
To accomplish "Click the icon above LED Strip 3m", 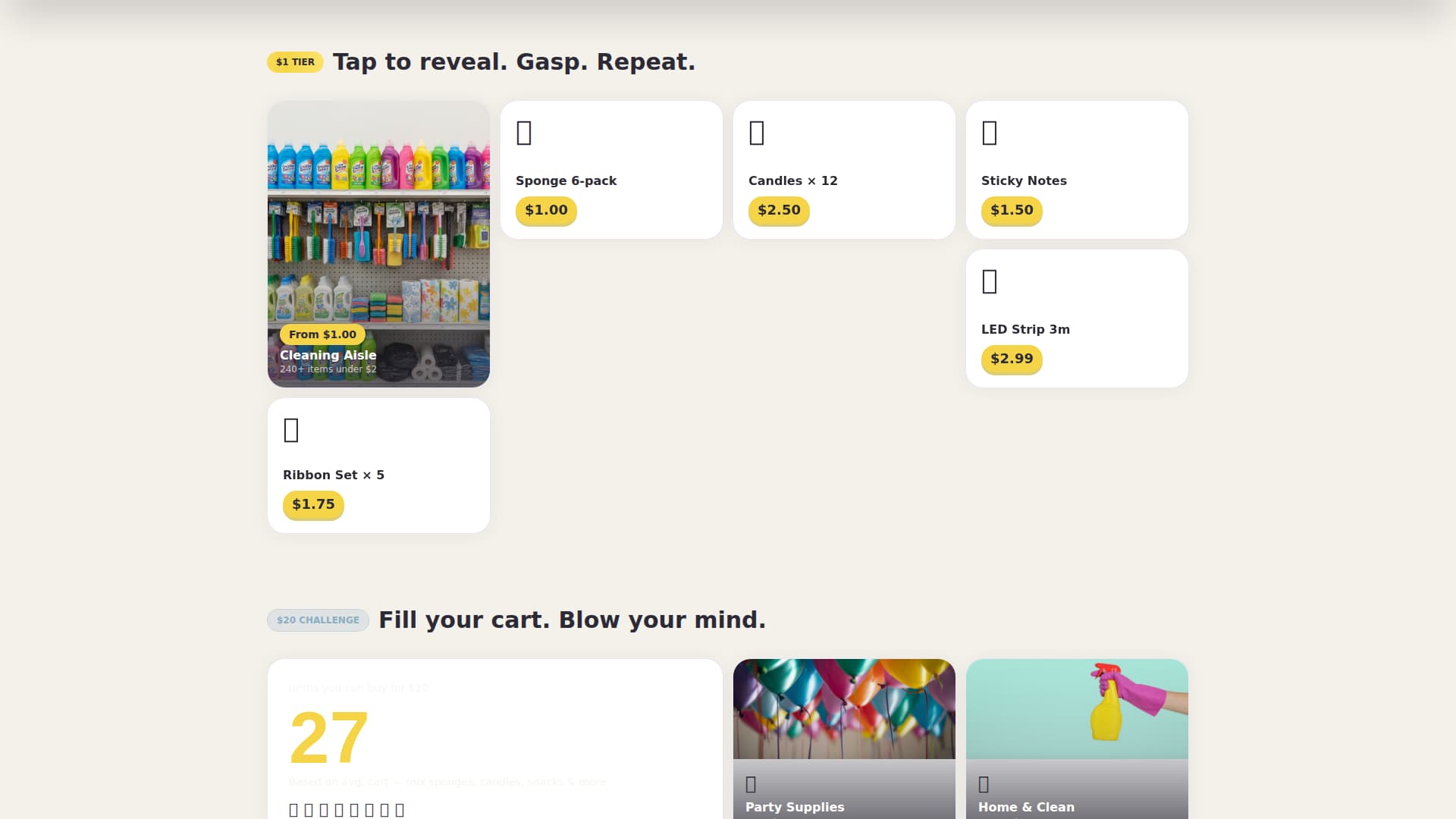I will click(990, 281).
